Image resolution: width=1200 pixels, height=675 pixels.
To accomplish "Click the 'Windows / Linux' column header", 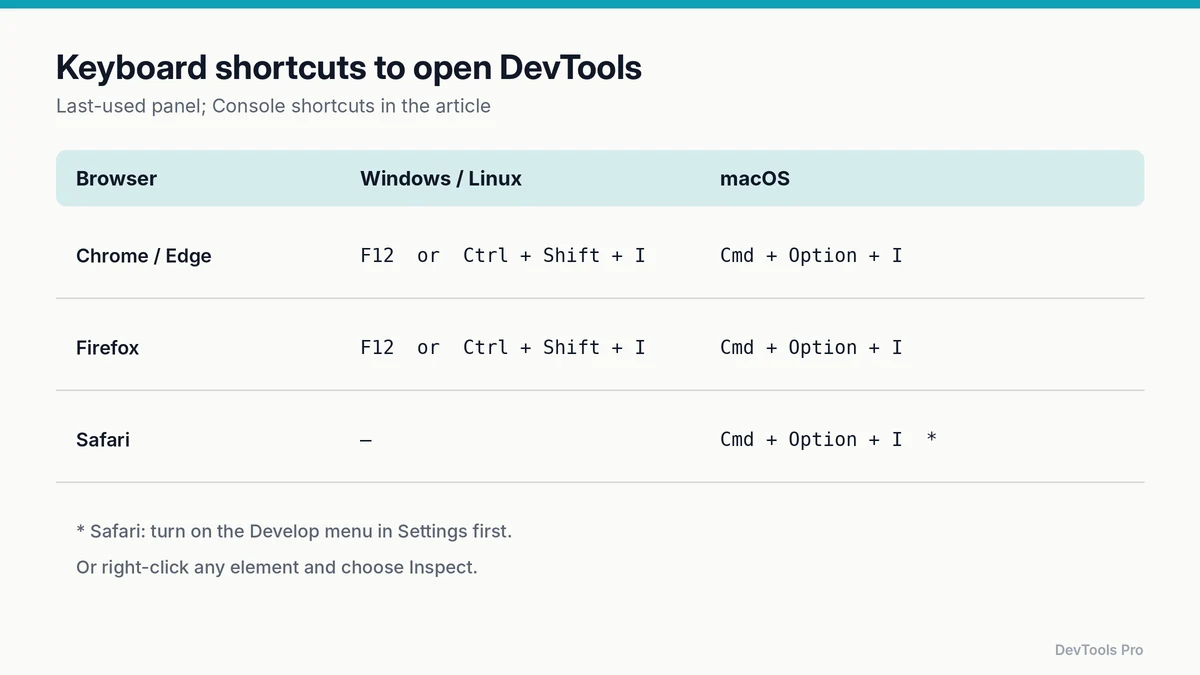I will point(441,179).
